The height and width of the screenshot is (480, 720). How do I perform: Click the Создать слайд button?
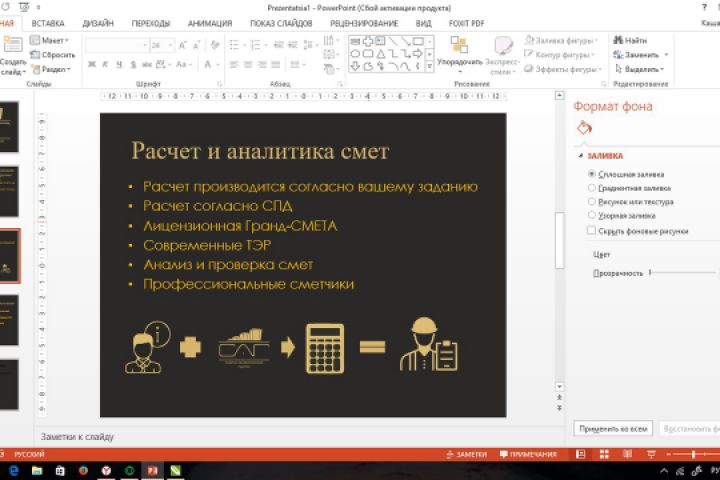(x=13, y=56)
